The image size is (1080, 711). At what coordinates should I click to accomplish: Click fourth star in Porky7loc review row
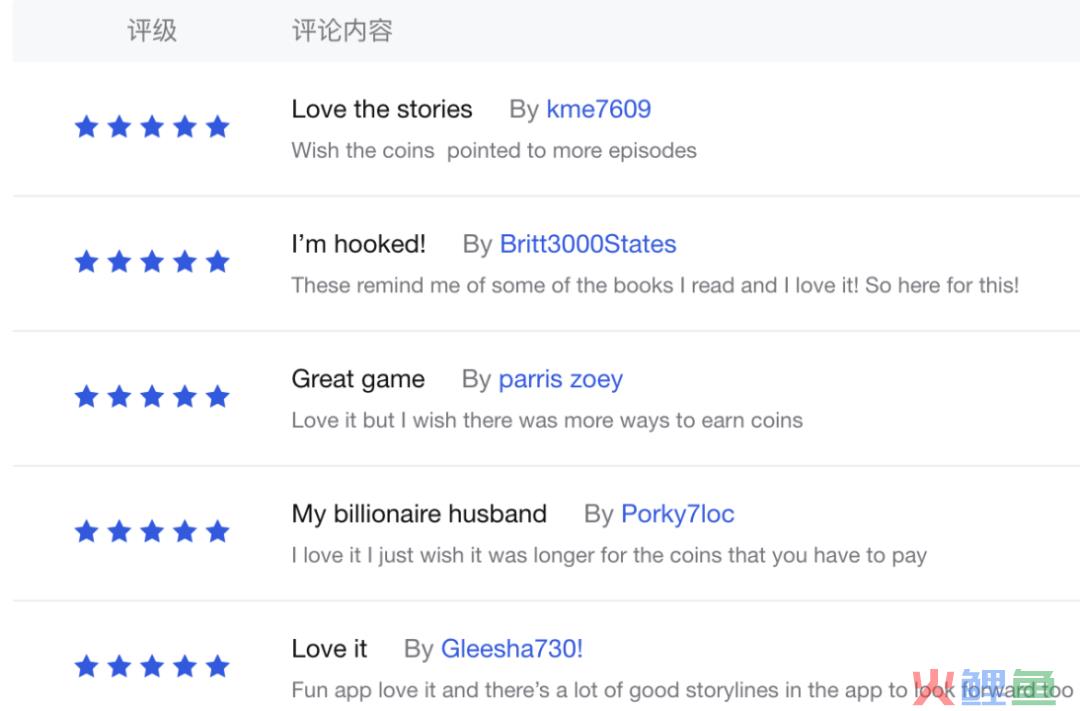[x=185, y=532]
